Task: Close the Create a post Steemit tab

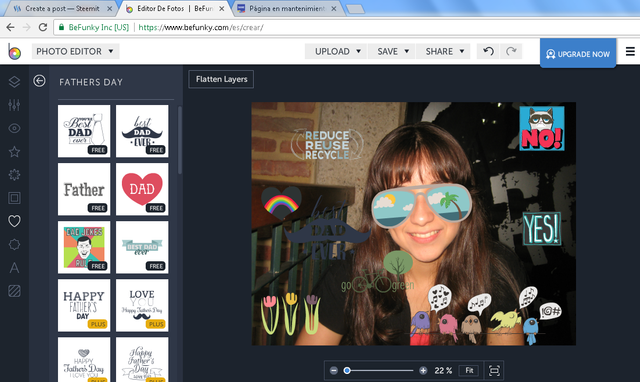Action: [x=109, y=9]
